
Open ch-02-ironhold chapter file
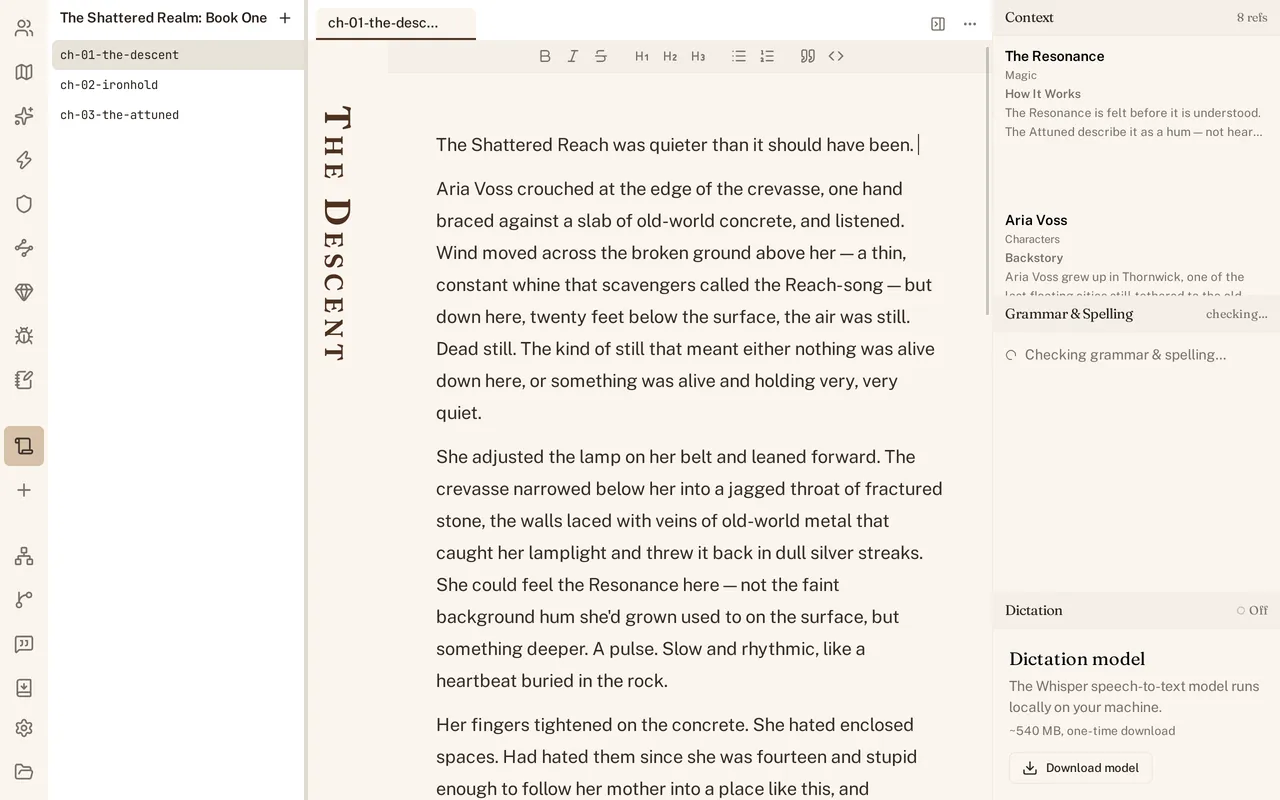pyautogui.click(x=178, y=85)
